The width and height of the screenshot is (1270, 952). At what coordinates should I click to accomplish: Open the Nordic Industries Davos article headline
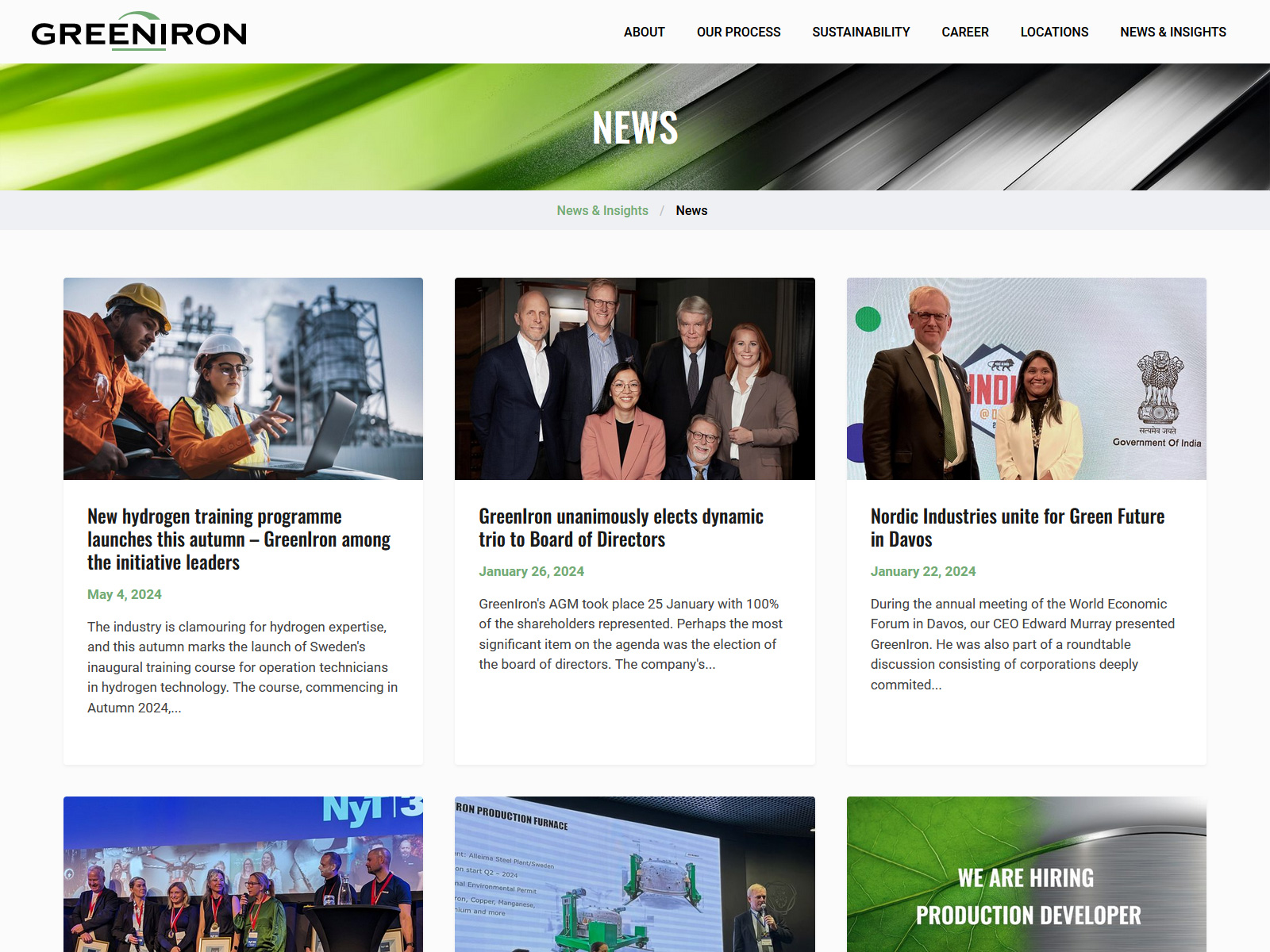[x=1018, y=528]
